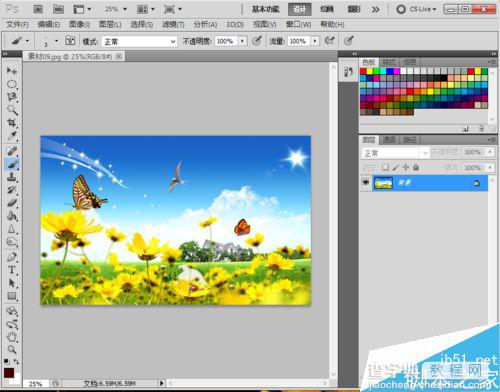Open the 流量 100% slider arrow
Screen dimensions: 500x392
point(315,41)
